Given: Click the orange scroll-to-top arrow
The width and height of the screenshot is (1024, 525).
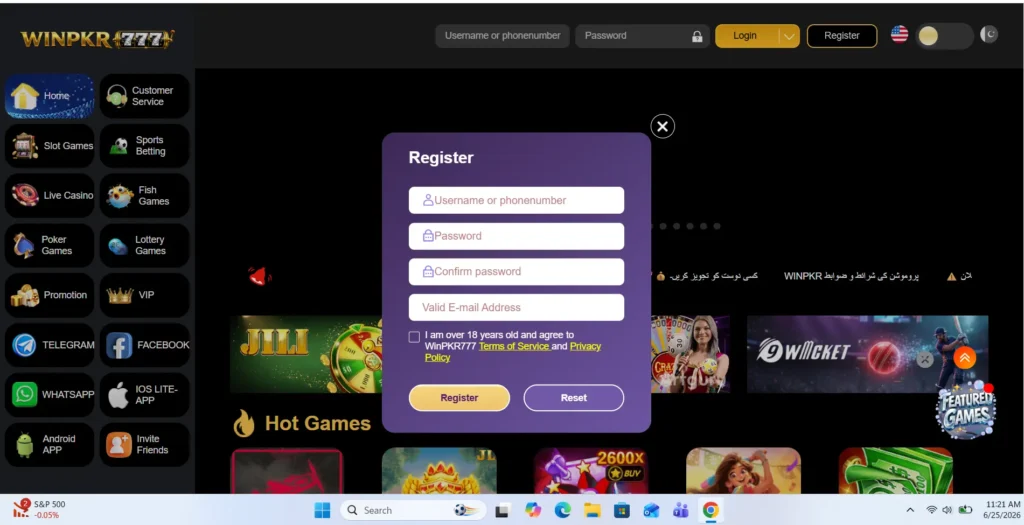Looking at the screenshot, I should pyautogui.click(x=965, y=358).
